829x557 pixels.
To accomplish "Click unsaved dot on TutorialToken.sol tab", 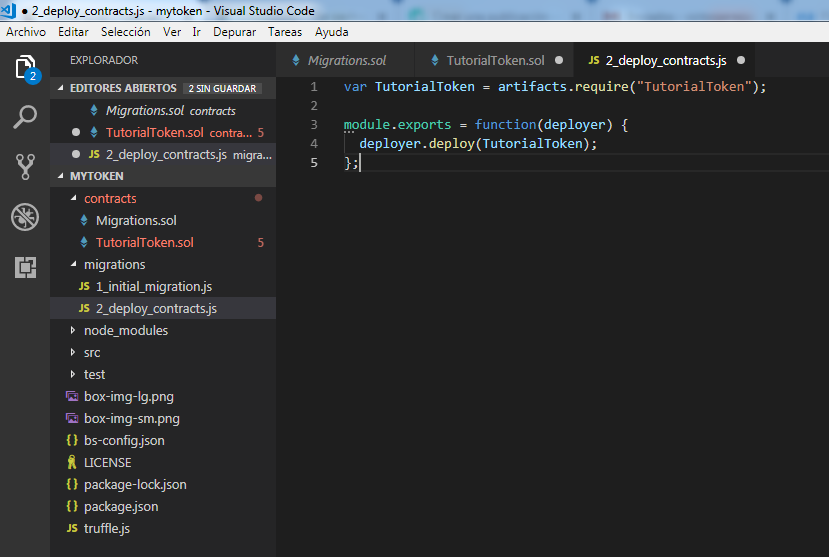I will (559, 60).
